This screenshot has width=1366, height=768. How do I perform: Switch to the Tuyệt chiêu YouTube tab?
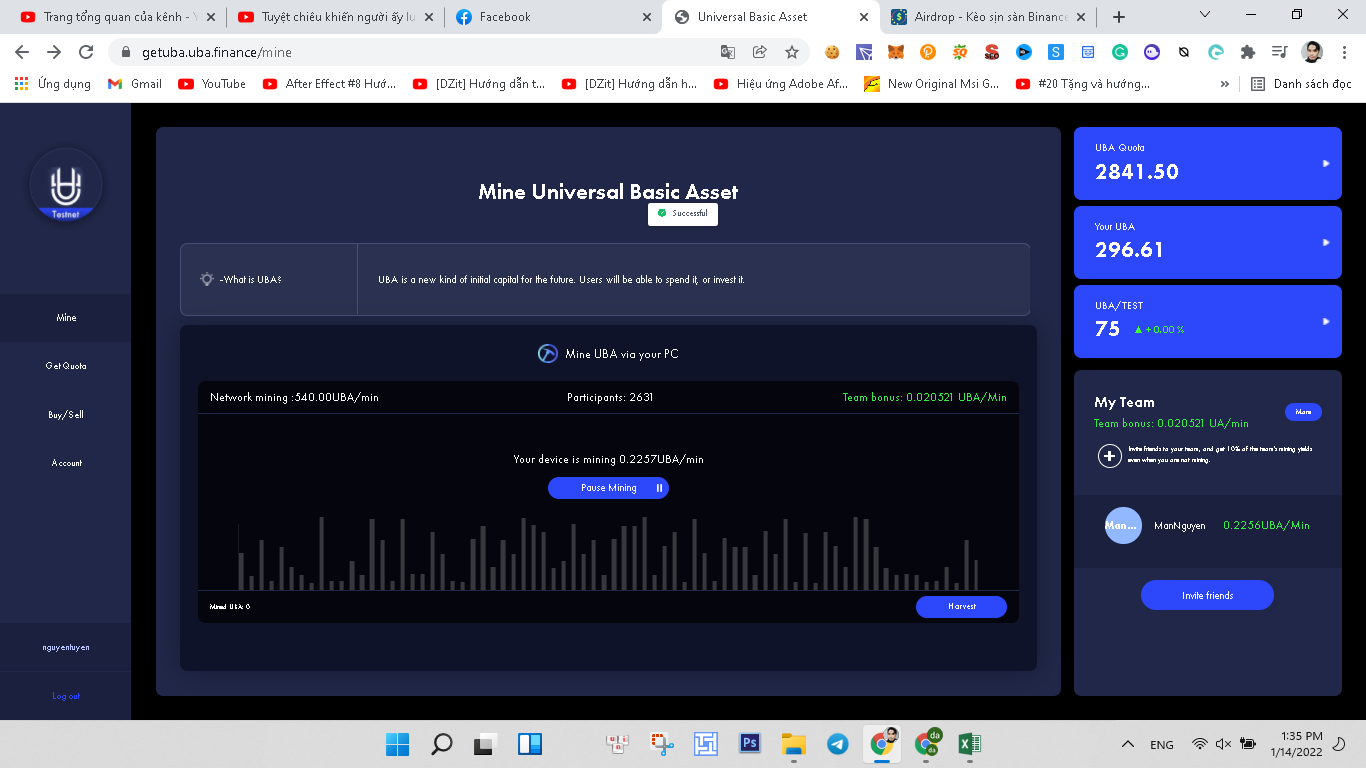coord(335,17)
